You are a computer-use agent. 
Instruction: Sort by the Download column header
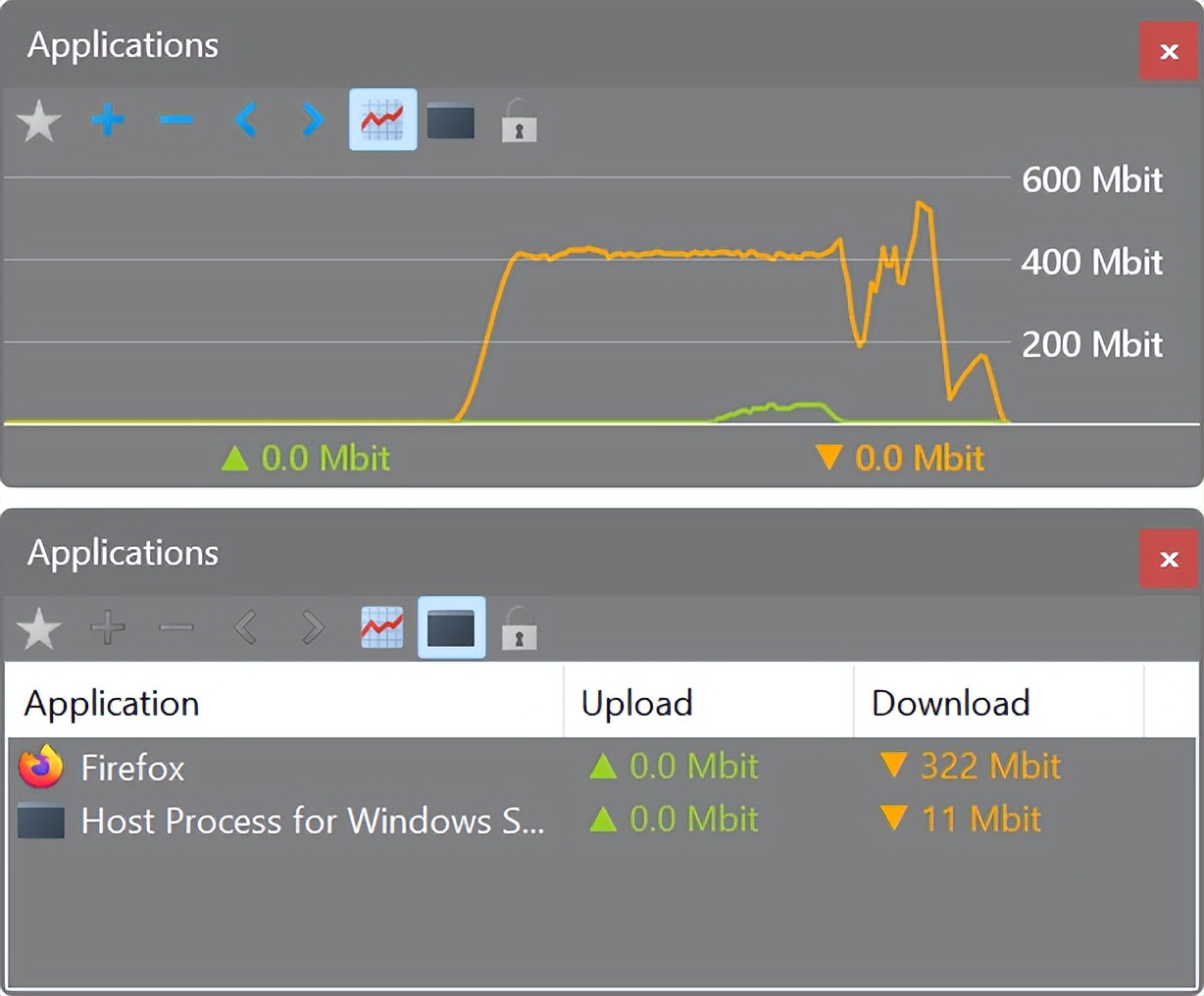click(950, 703)
